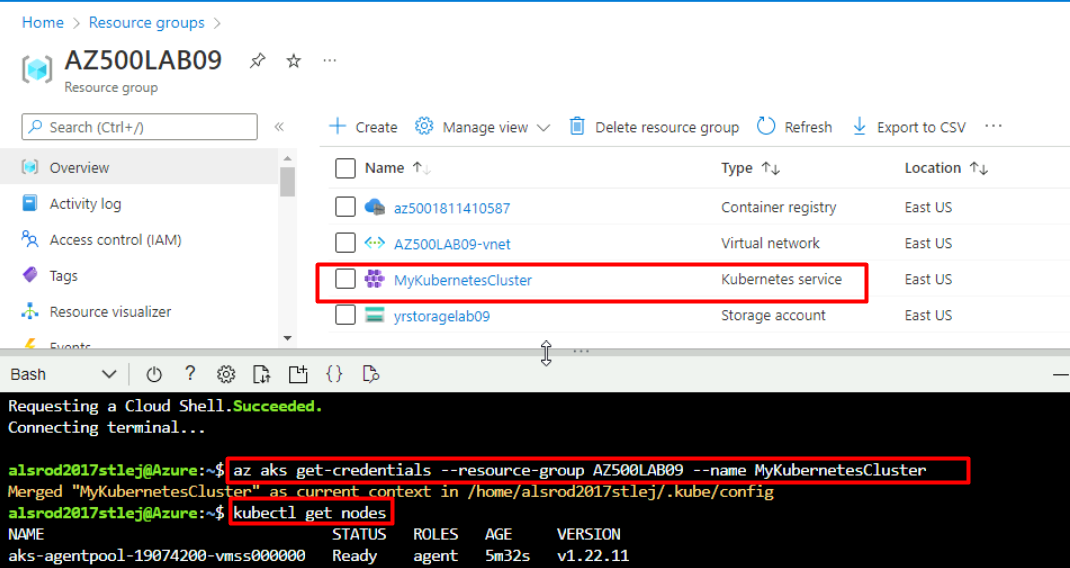
Task: Open toolbar overflow ellipsis after Export to CSV
Action: click(x=994, y=126)
